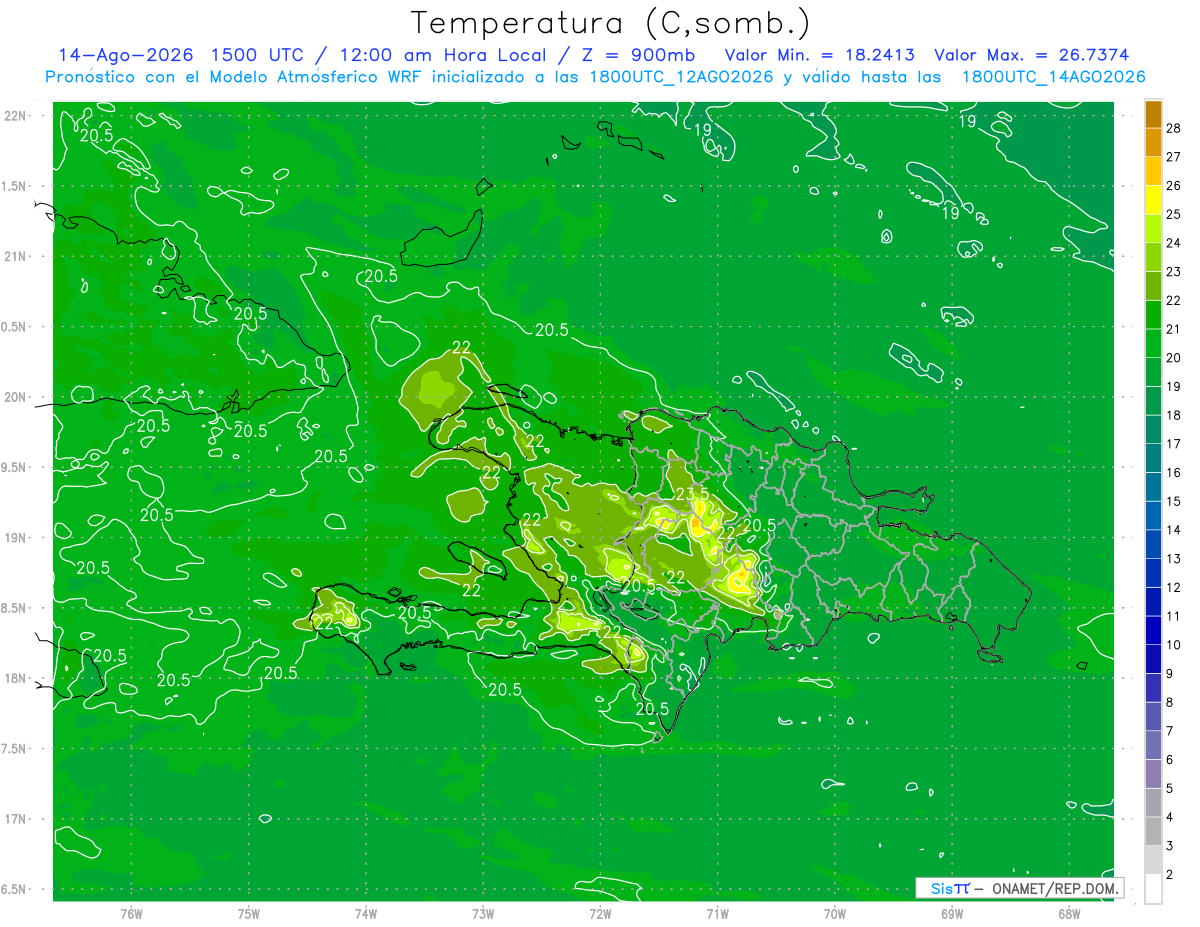The image size is (1200, 927).
Task: Select the "Z = 900mb" pressure level text
Action: pyautogui.click(x=640, y=55)
